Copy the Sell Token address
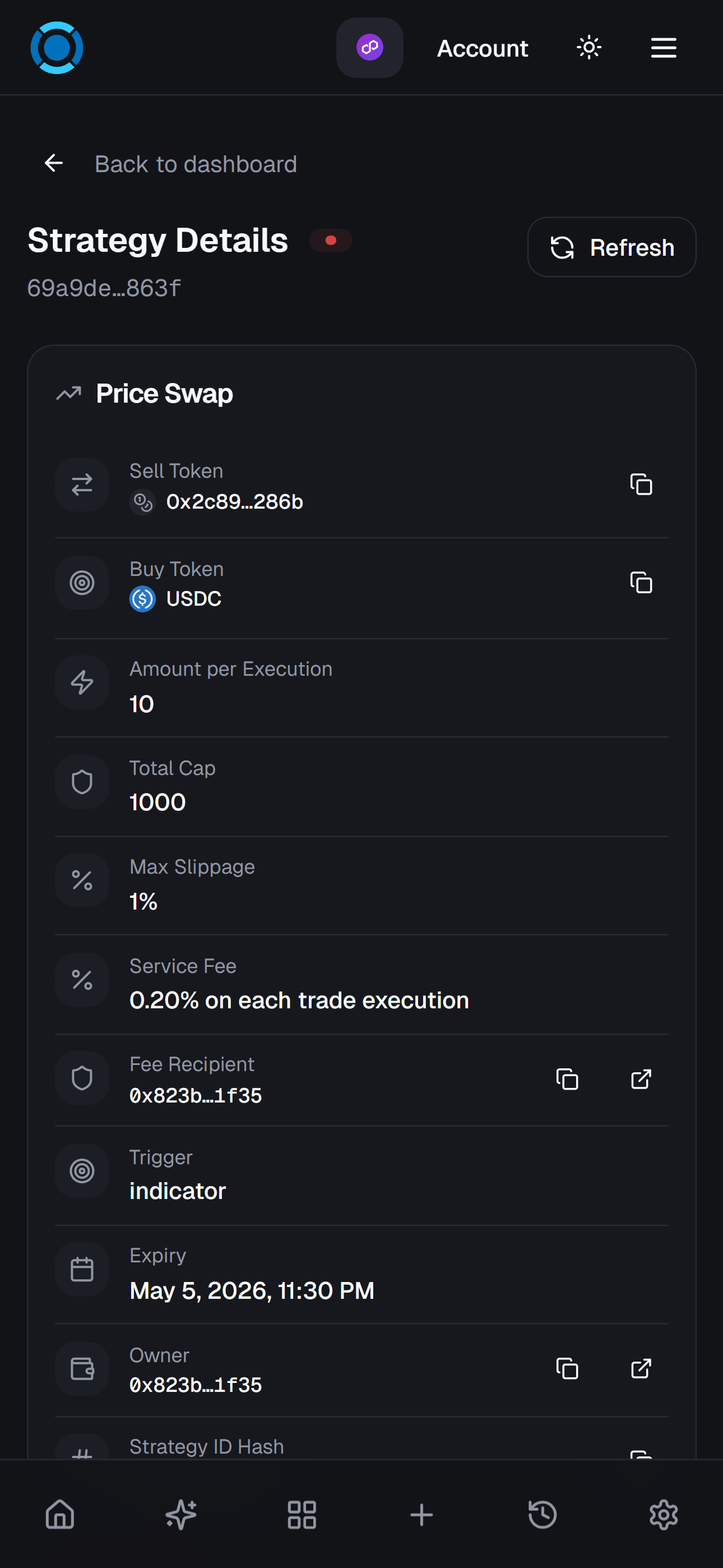This screenshot has width=723, height=1568. (x=641, y=485)
